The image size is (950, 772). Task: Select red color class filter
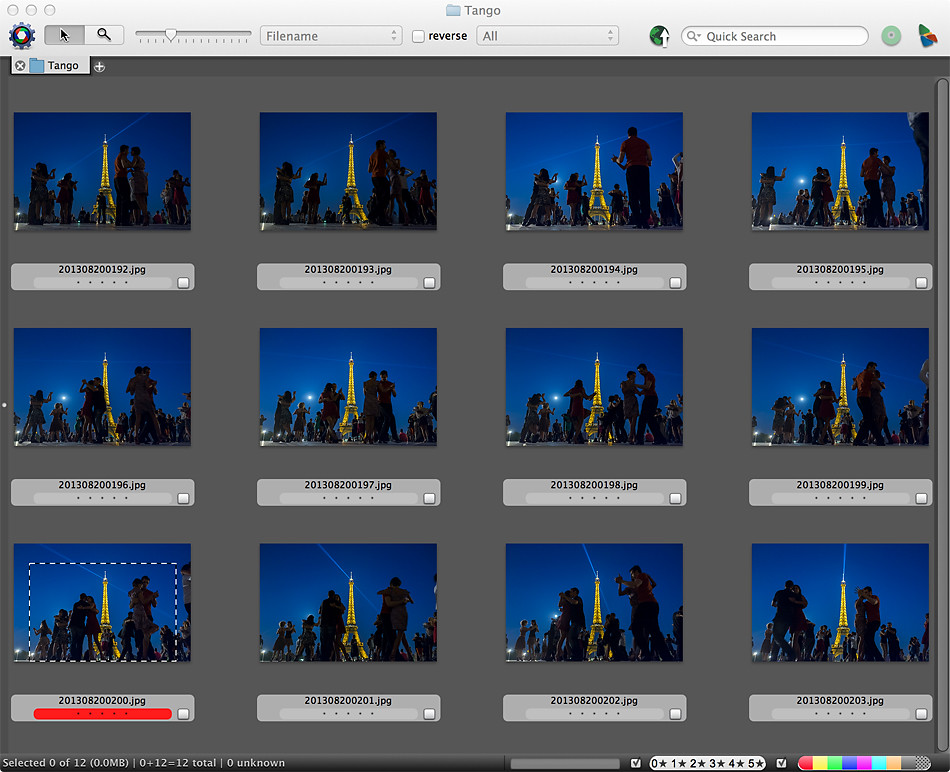click(x=806, y=764)
